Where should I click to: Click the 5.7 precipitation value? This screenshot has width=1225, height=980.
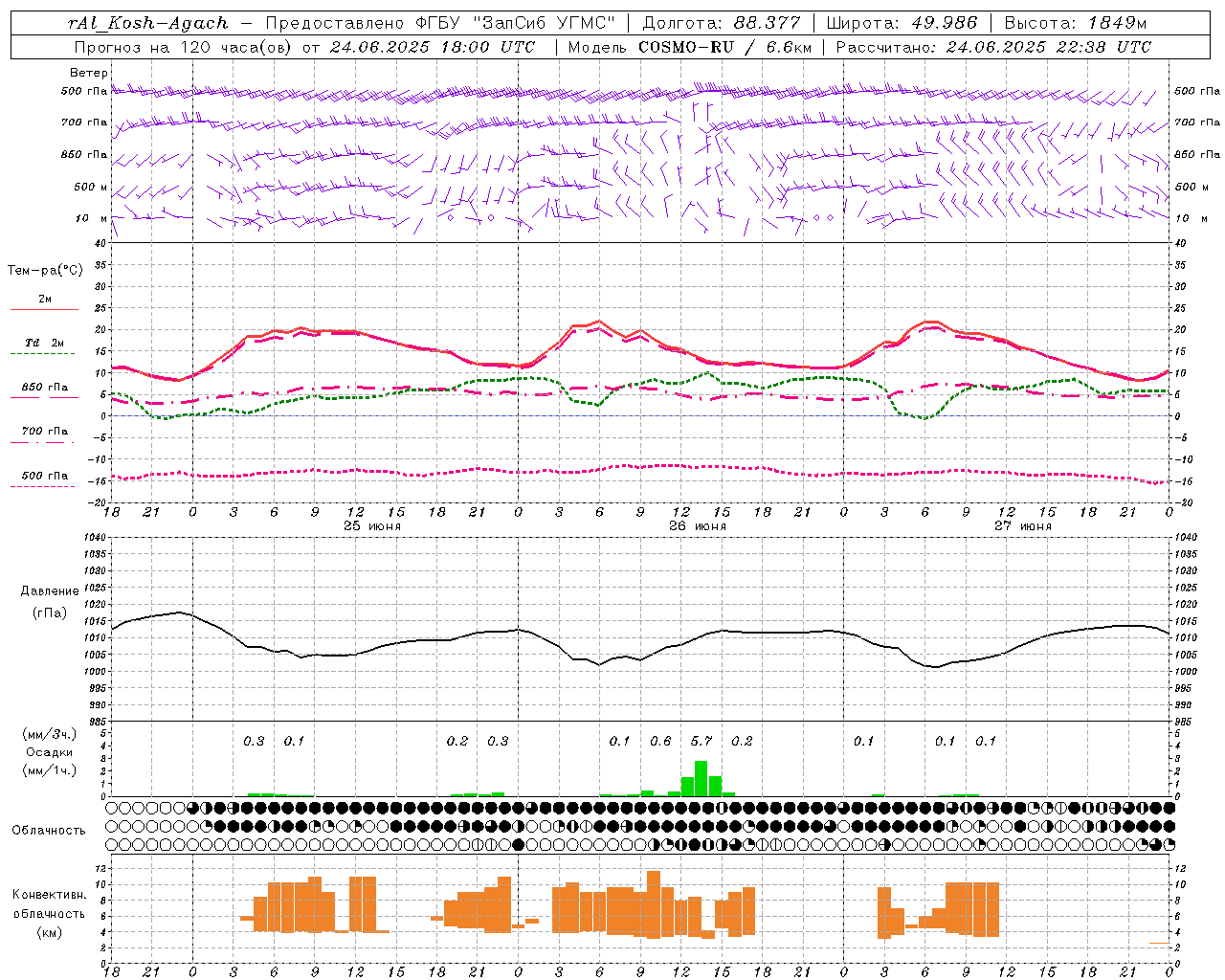tap(701, 741)
